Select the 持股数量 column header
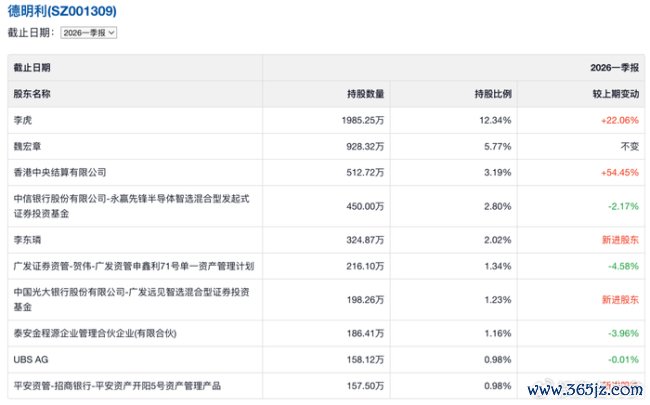This screenshot has height=405, width=650. [366, 94]
